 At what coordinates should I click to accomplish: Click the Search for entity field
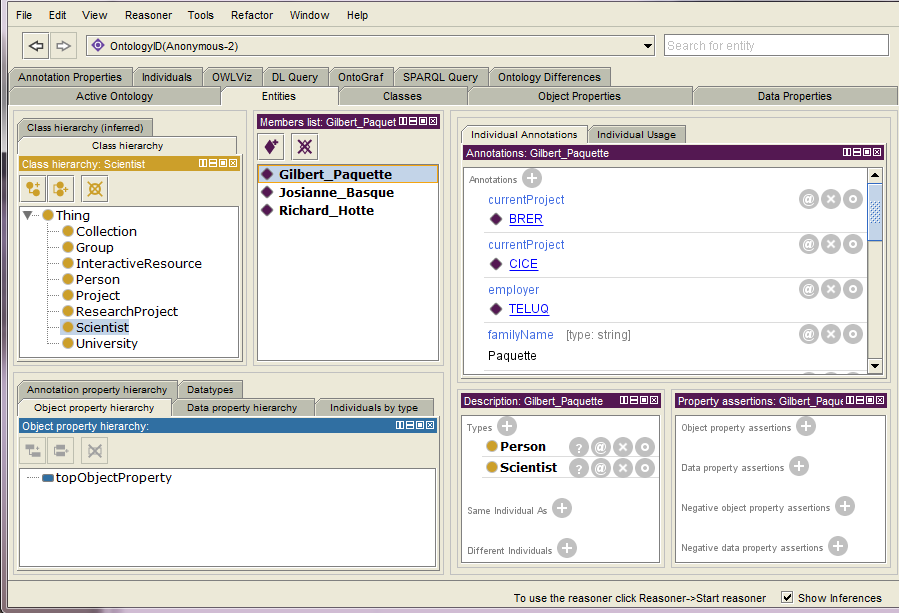point(776,45)
